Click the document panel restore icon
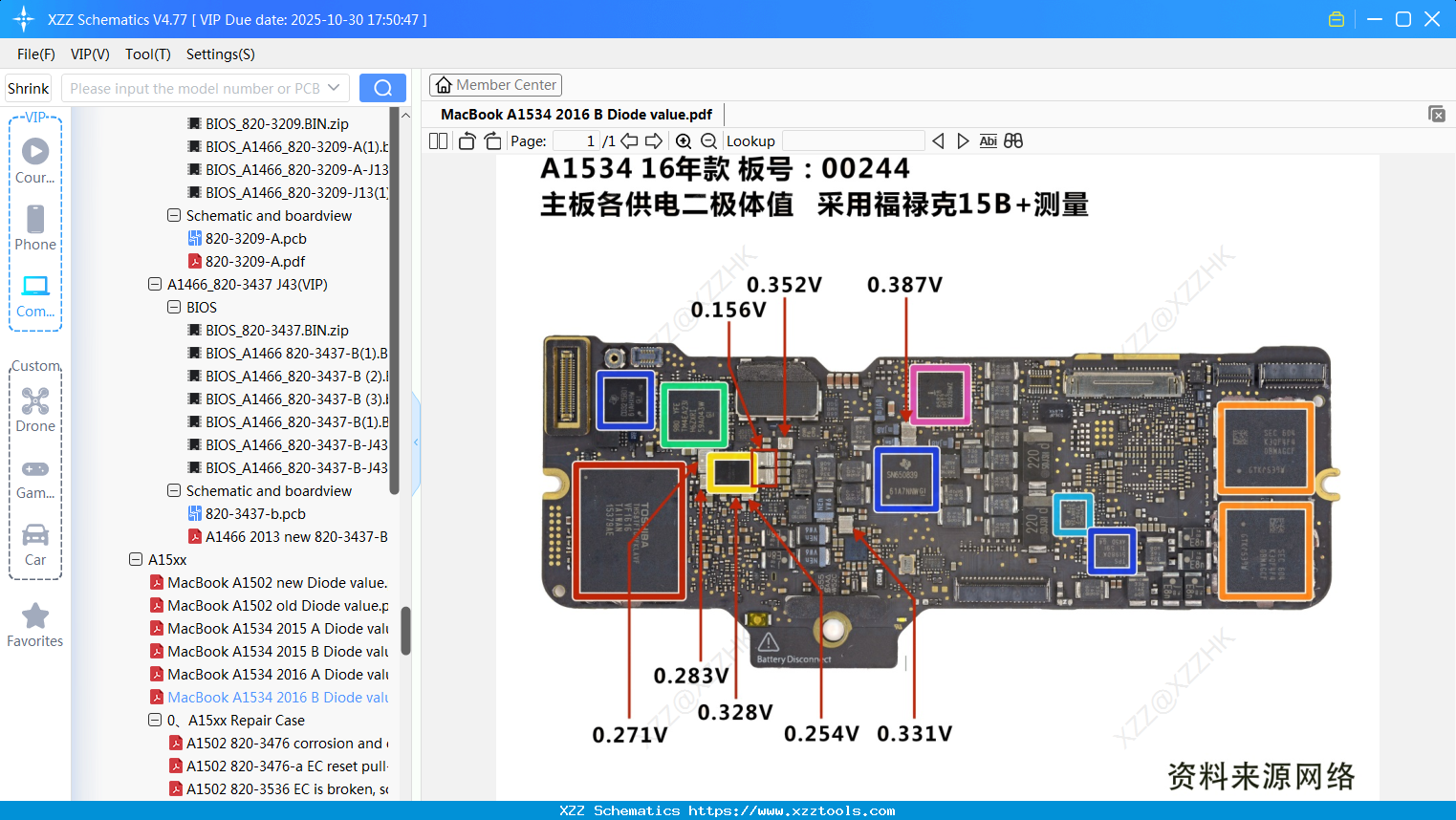Image resolution: width=1456 pixels, height=820 pixels. point(1437,114)
